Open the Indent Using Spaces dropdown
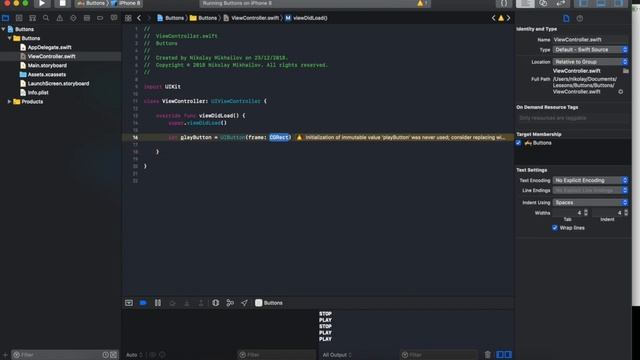 tap(591, 202)
